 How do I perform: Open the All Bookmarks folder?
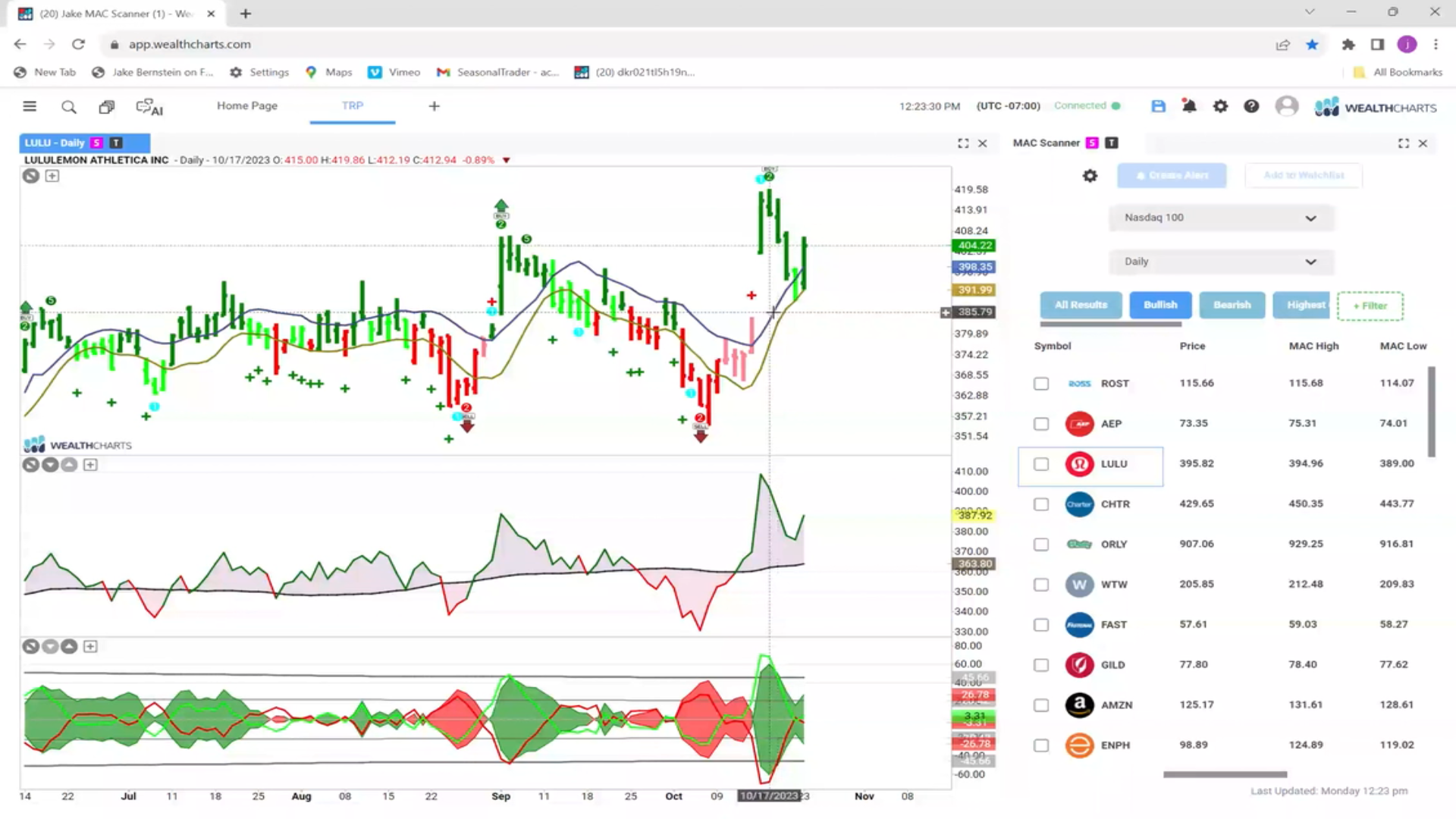1398,72
